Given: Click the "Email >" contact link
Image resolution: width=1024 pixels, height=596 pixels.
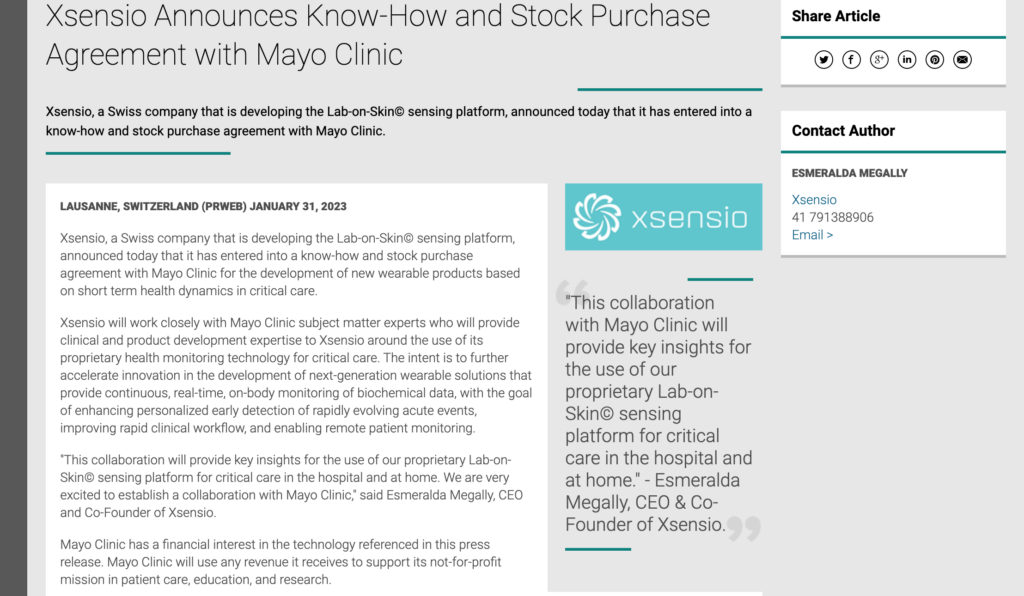Looking at the screenshot, I should pos(812,235).
